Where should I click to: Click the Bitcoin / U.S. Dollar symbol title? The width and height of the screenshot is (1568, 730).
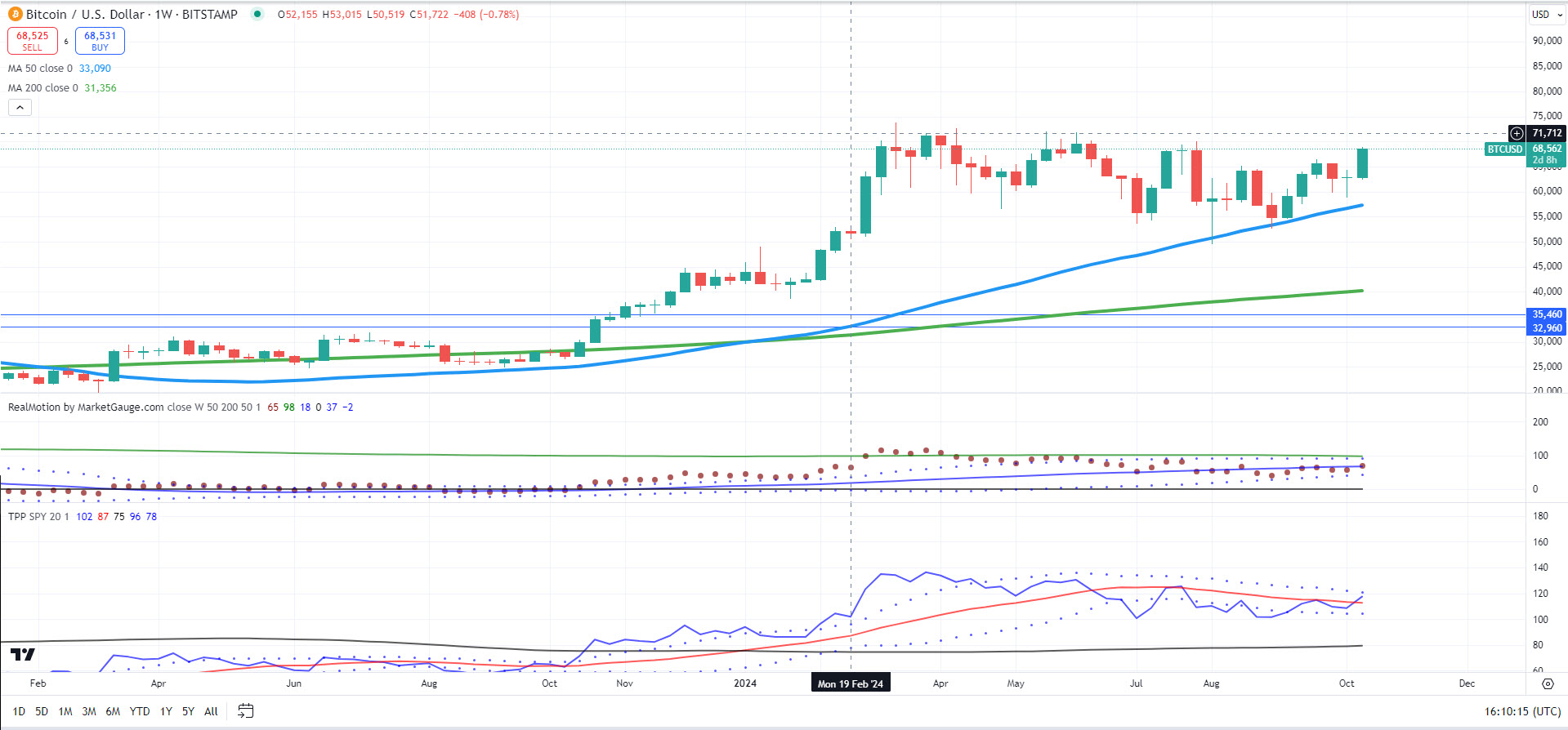[86, 14]
